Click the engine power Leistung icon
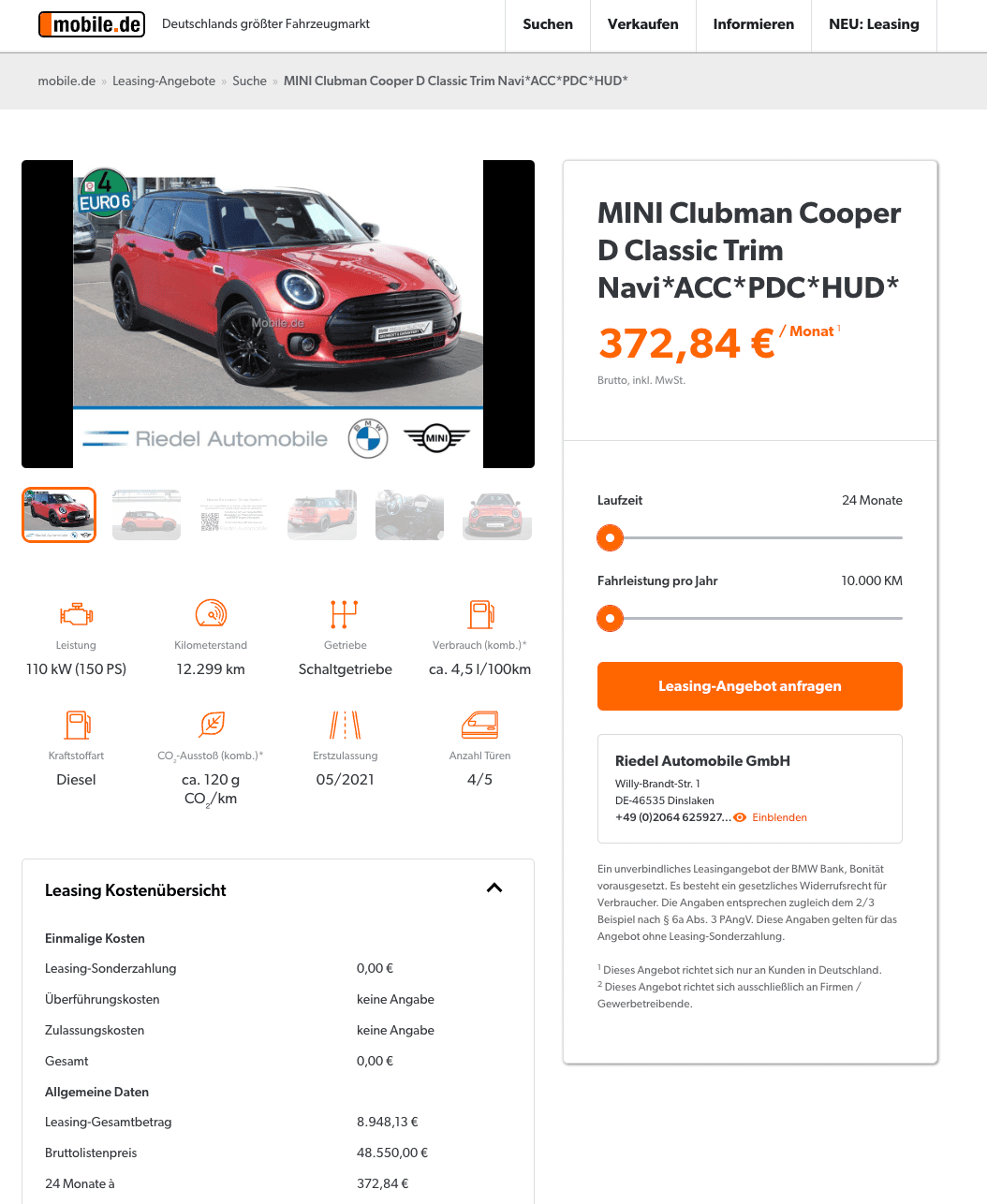The image size is (987, 1204). 76,614
